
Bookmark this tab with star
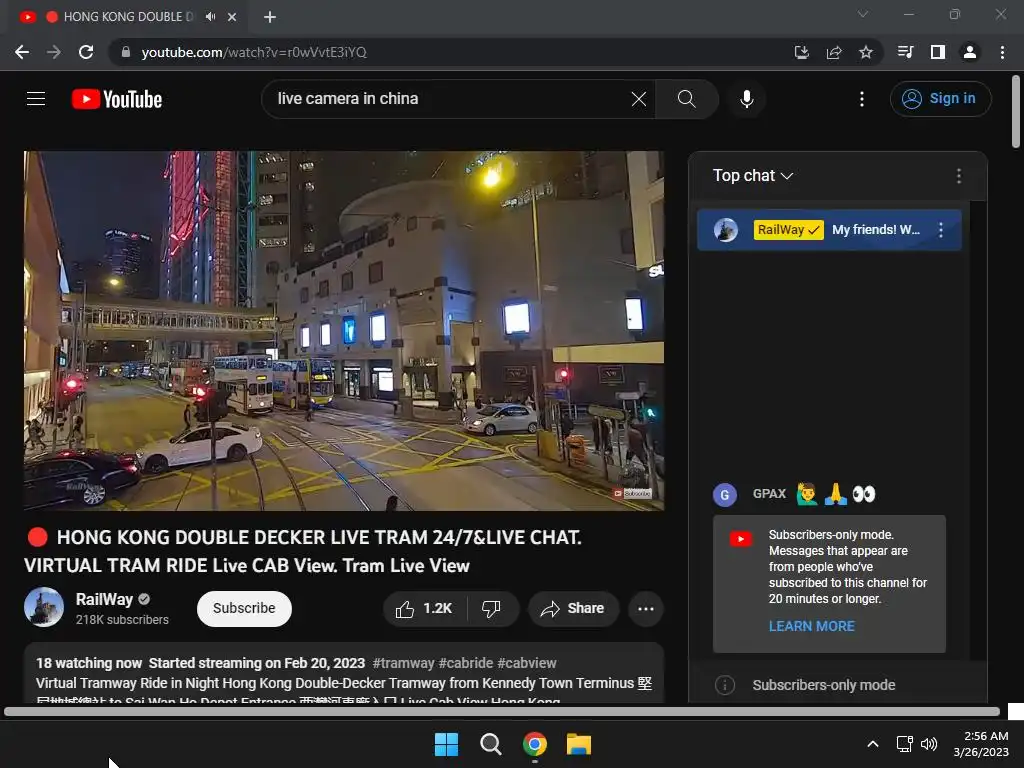866,52
